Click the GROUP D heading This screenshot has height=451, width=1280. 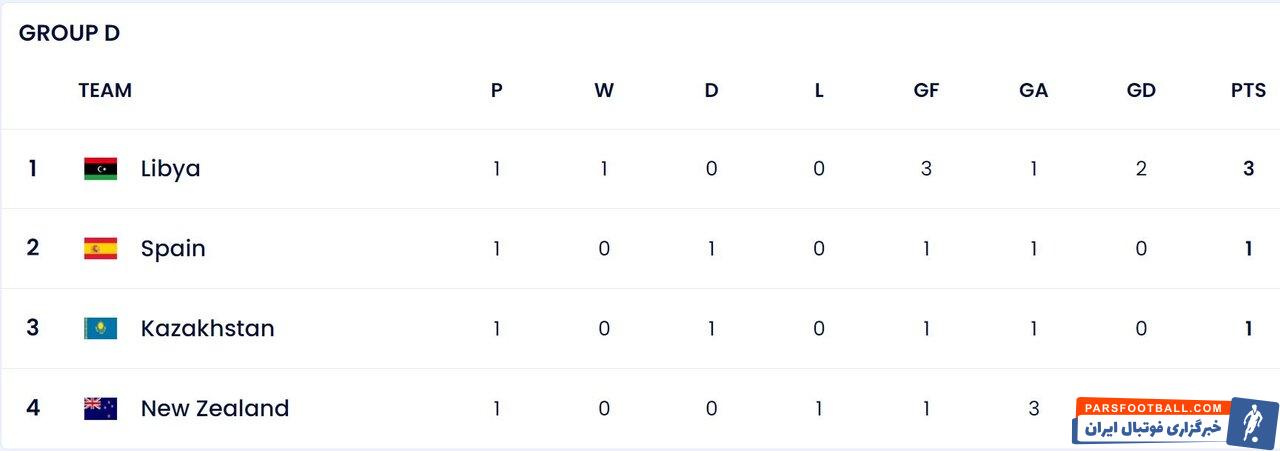click(69, 33)
